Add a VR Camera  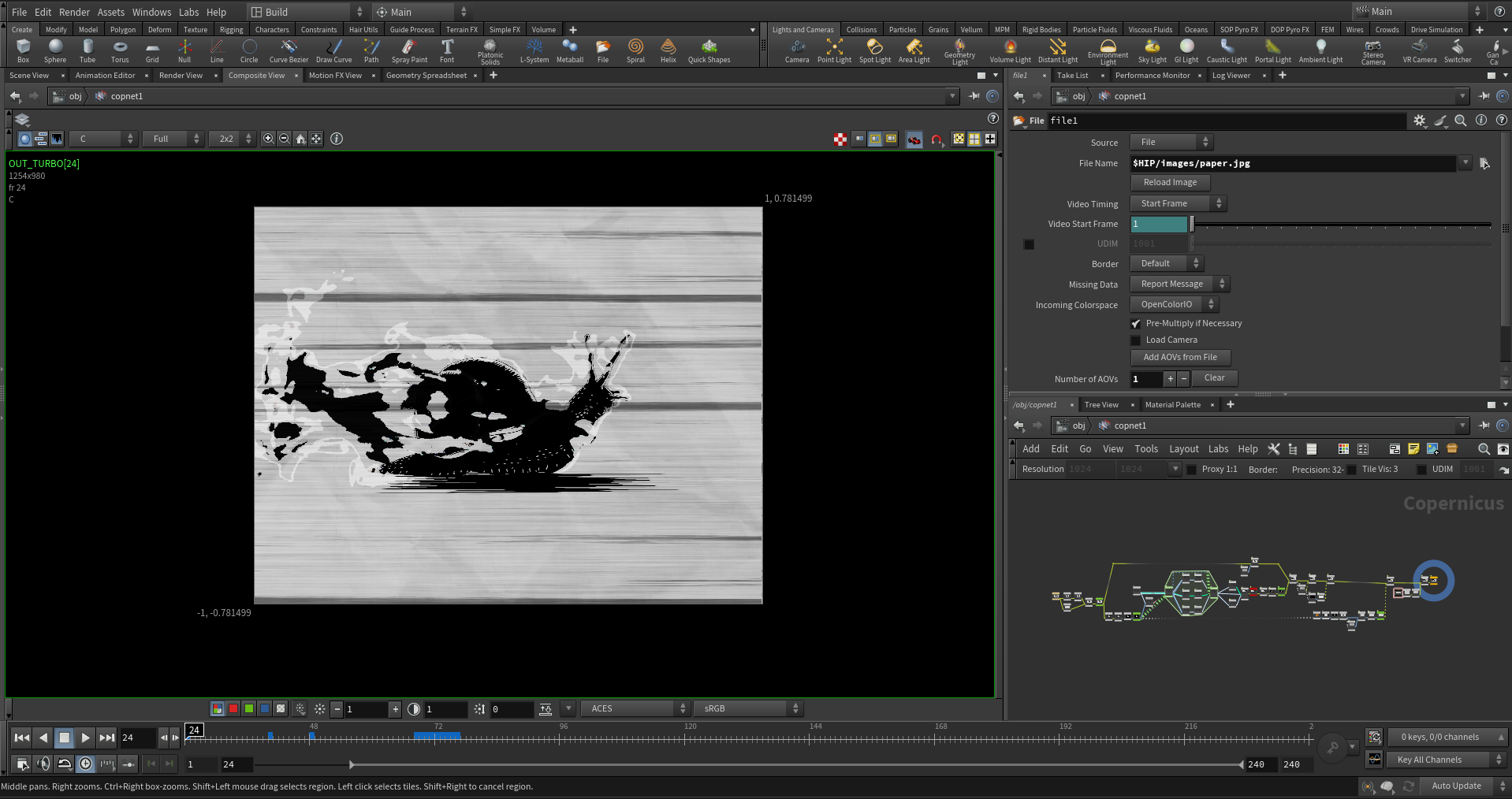tap(1420, 51)
